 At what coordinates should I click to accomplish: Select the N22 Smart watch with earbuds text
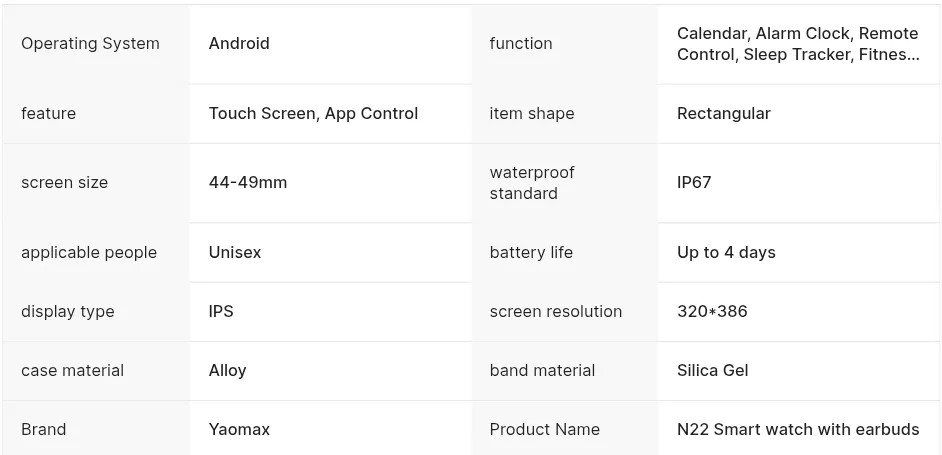(x=797, y=430)
